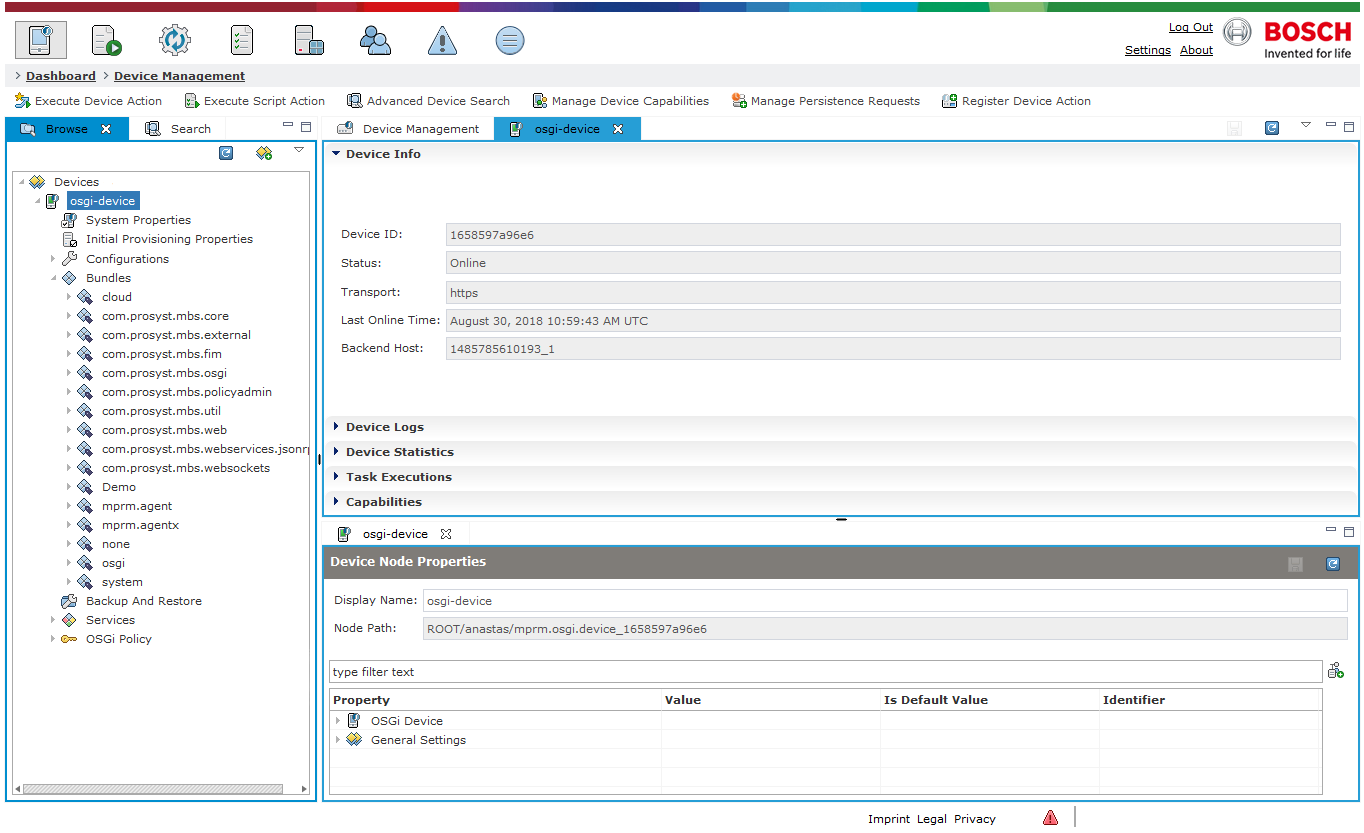Switch to the Search tab
1364x833 pixels.
(x=178, y=129)
